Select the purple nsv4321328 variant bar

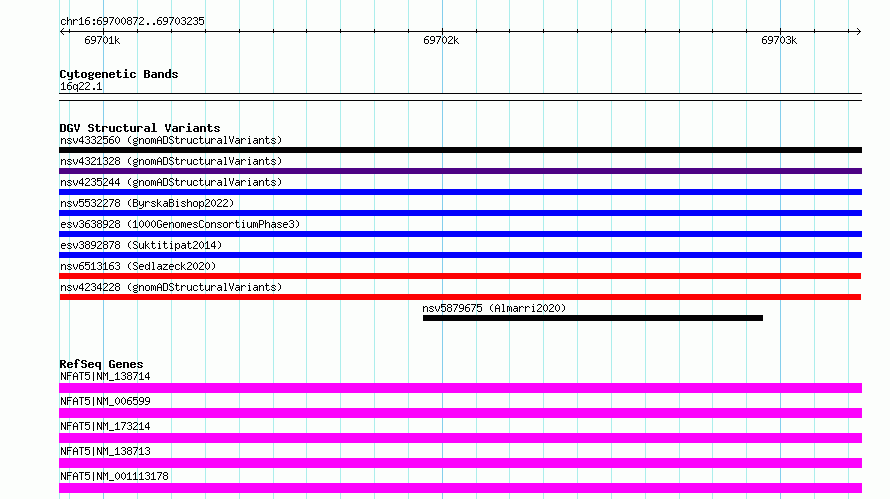[x=460, y=171]
